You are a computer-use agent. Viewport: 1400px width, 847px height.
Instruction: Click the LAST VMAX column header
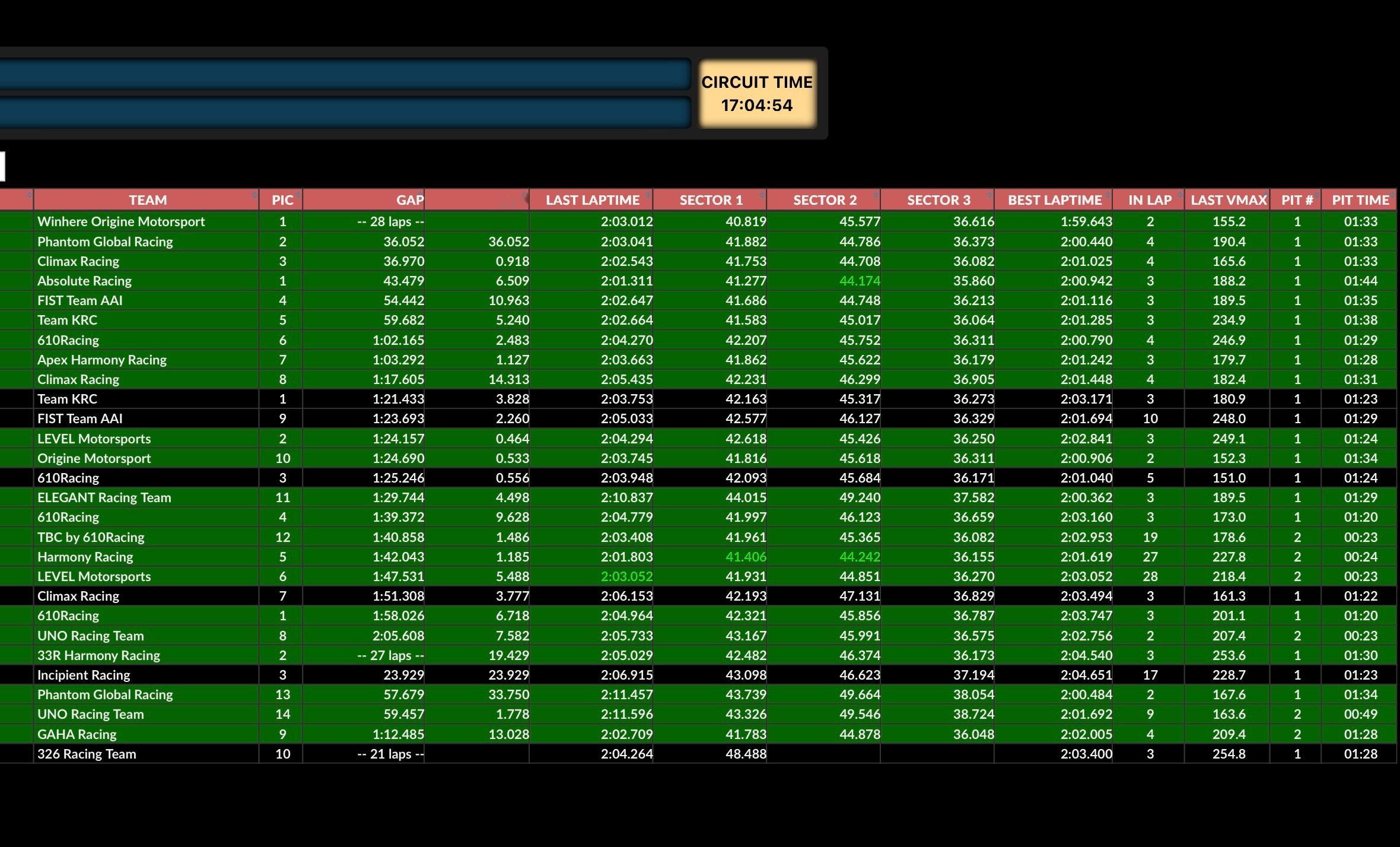[x=1228, y=200]
